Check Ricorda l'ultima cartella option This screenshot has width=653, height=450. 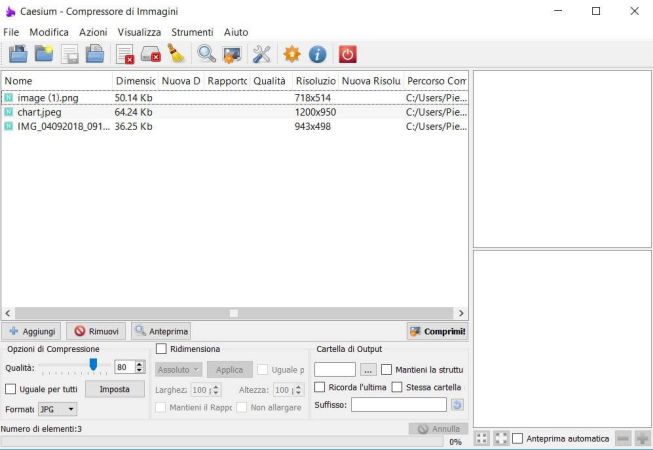(x=319, y=387)
